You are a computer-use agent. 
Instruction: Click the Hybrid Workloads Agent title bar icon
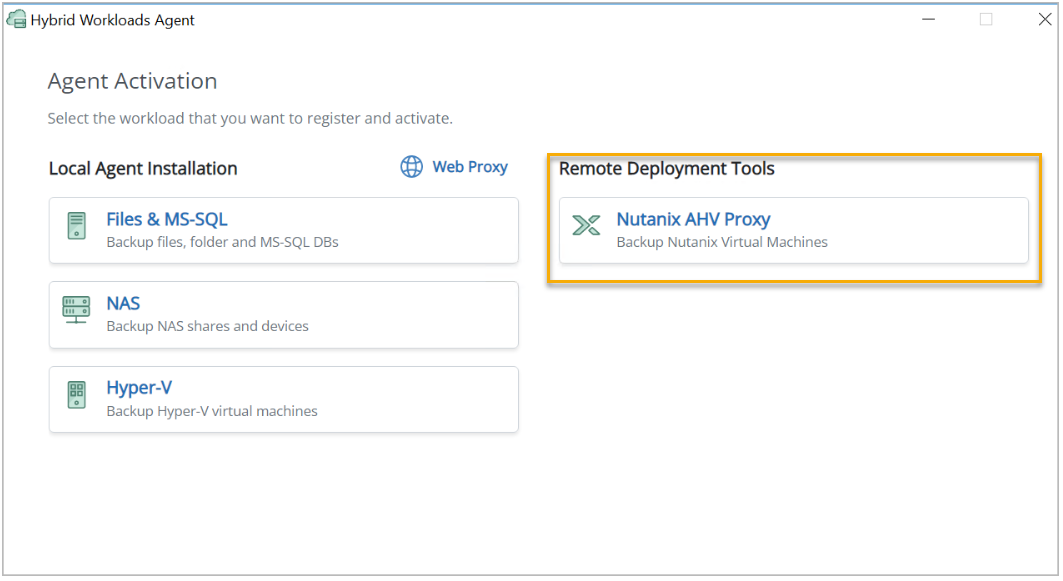[x=16, y=19]
